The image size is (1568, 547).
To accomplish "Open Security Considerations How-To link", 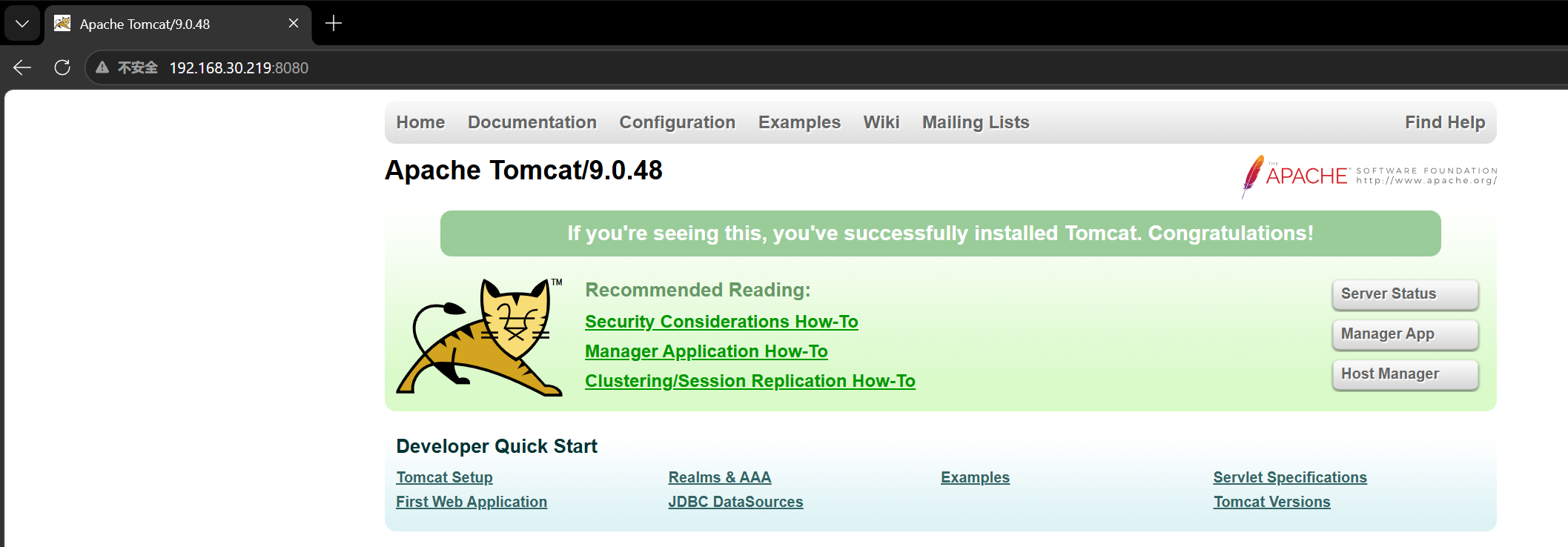I will click(721, 322).
